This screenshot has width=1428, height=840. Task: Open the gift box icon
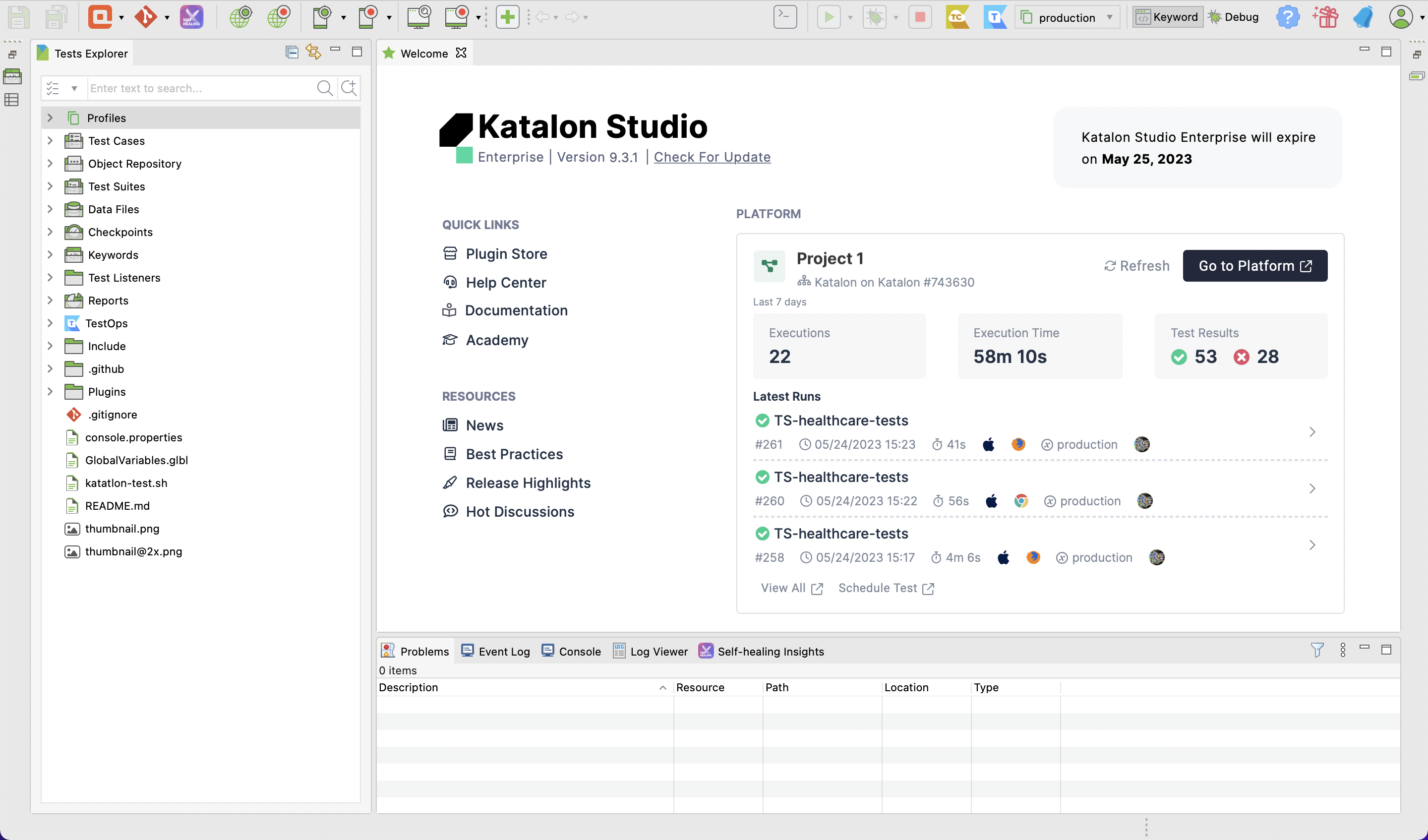pyautogui.click(x=1325, y=17)
